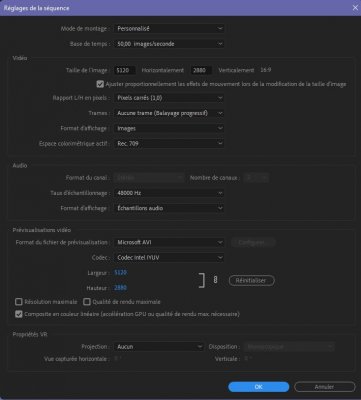Click the Annuler button
Viewport: 361px width, 400px height.
324,387
